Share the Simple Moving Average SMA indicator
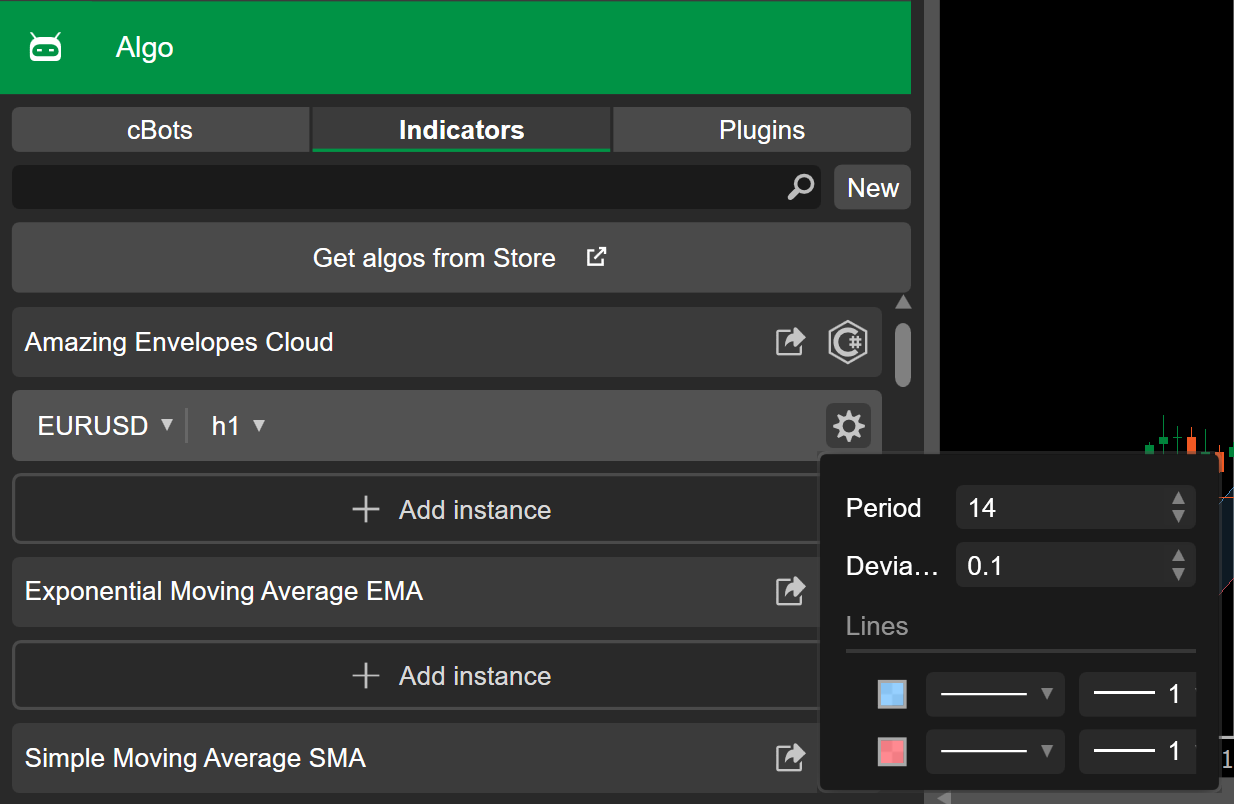1234x804 pixels. coord(790,758)
